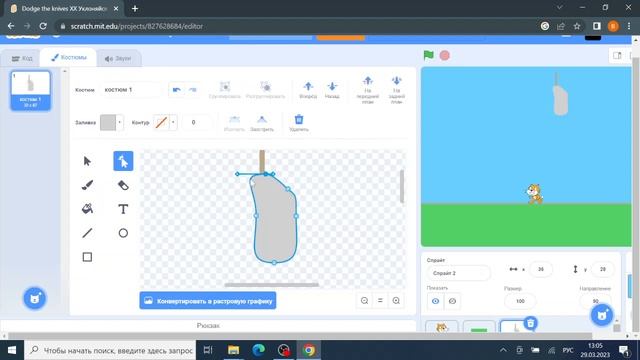The image size is (640, 360).
Task: Select the Text tool
Action: 123,209
